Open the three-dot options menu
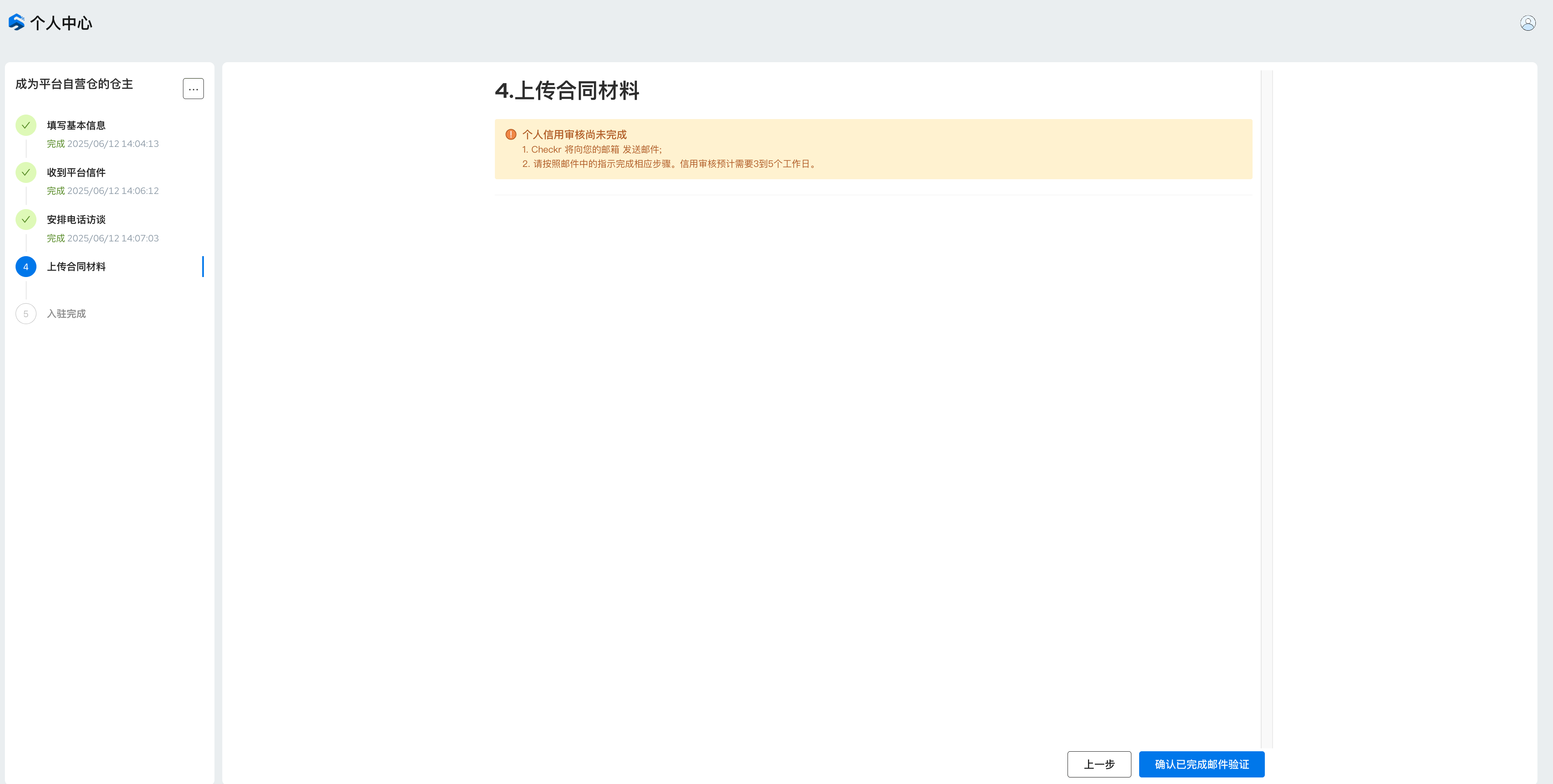The height and width of the screenshot is (784, 1553). click(x=193, y=88)
